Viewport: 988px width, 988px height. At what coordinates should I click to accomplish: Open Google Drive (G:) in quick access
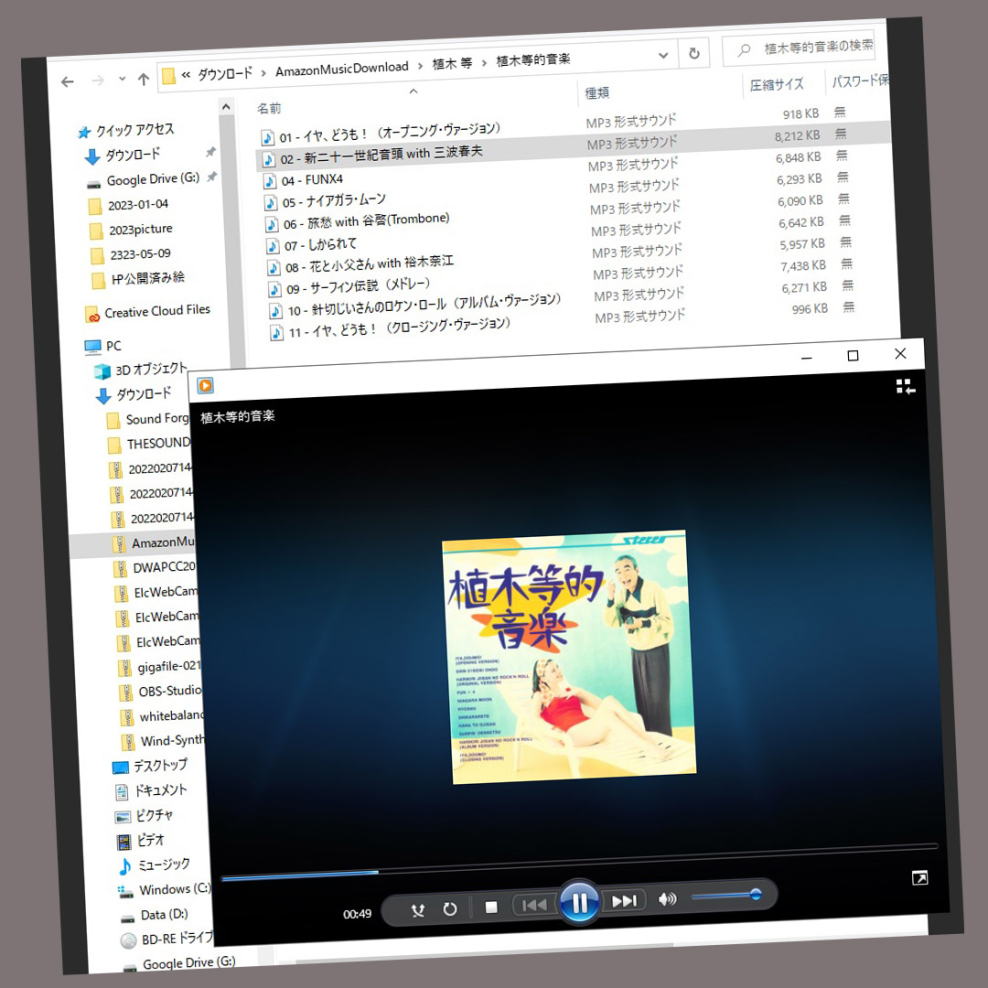[x=144, y=180]
